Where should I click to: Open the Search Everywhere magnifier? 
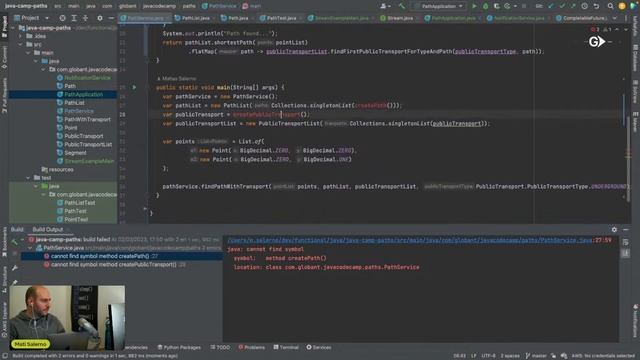610,6
